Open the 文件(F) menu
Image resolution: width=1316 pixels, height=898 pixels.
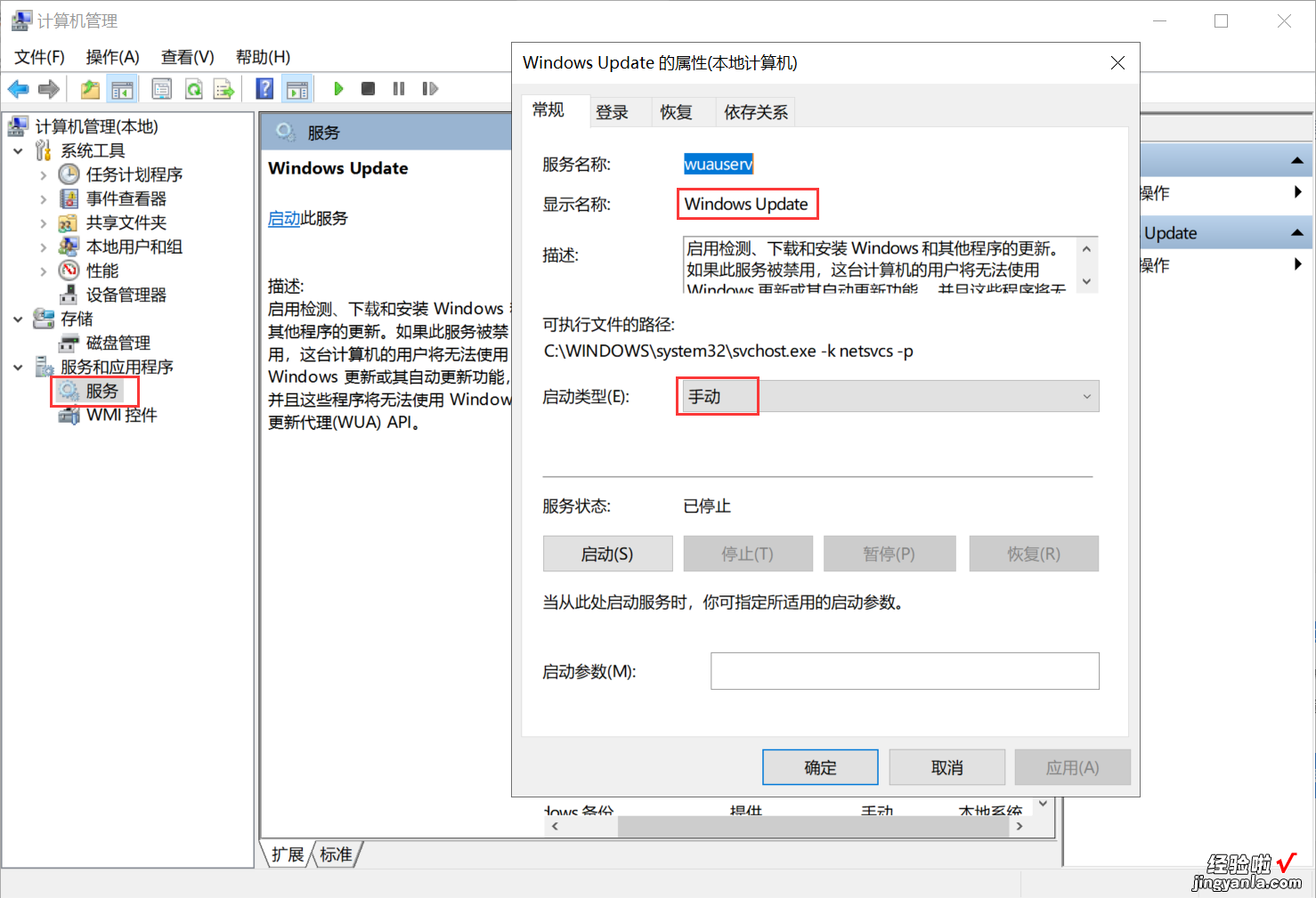coord(39,57)
